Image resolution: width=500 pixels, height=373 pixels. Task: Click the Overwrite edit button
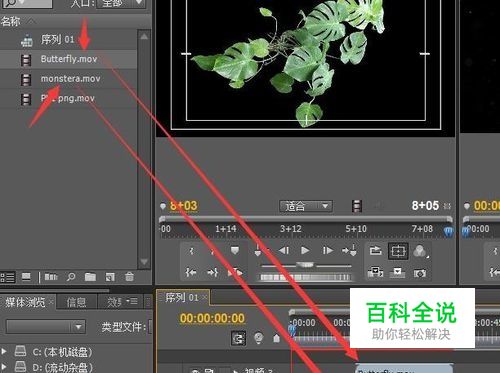[x=398, y=272]
